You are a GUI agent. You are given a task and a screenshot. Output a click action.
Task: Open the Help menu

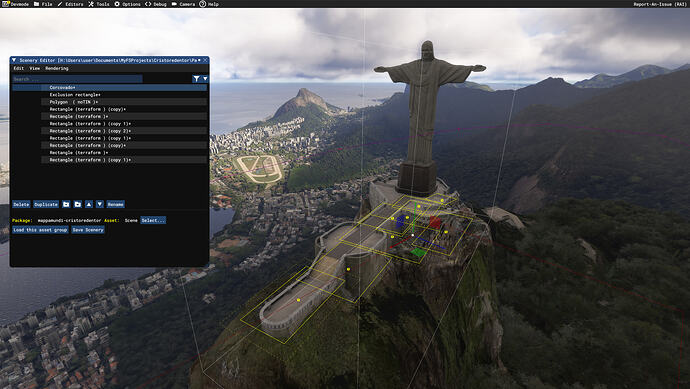point(209,4)
